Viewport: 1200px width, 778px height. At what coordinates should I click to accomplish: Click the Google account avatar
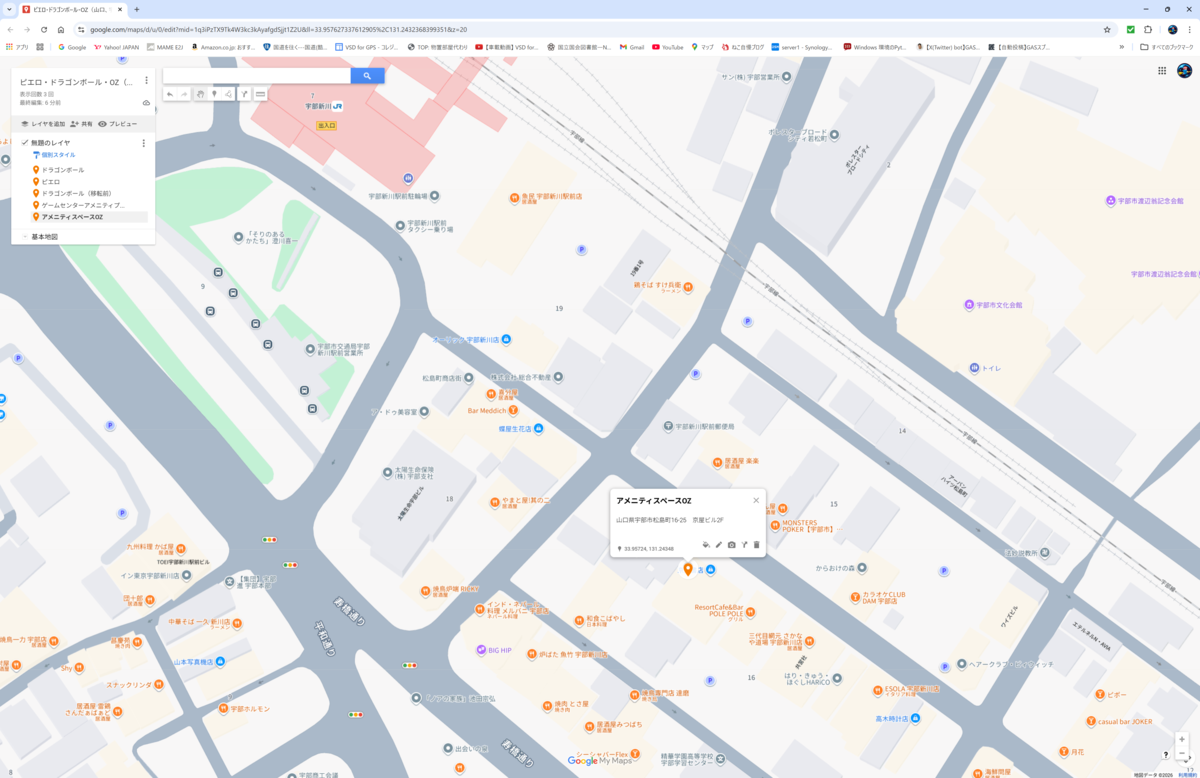pos(1184,71)
